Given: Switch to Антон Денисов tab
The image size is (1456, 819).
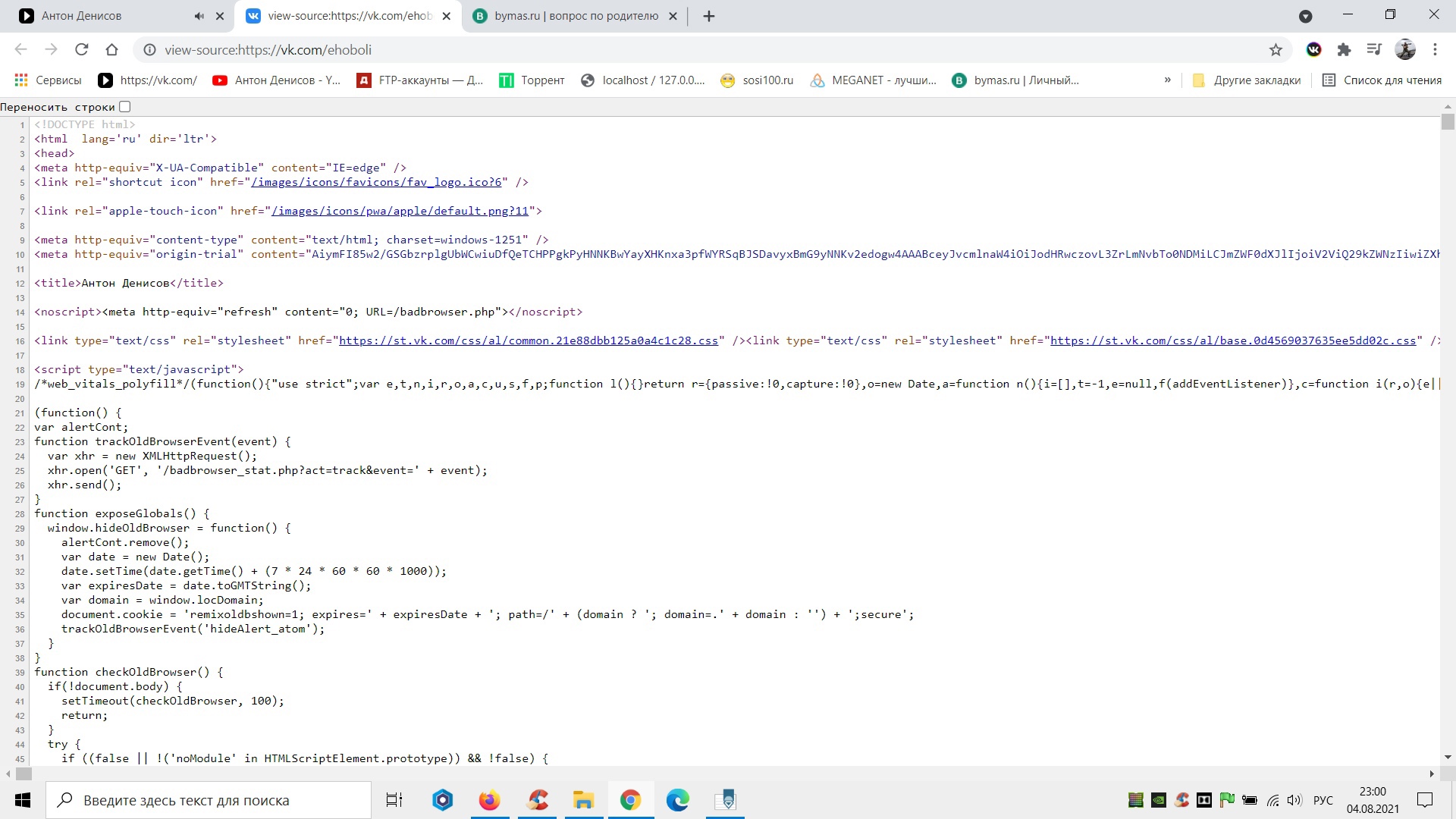Looking at the screenshot, I should click(106, 16).
